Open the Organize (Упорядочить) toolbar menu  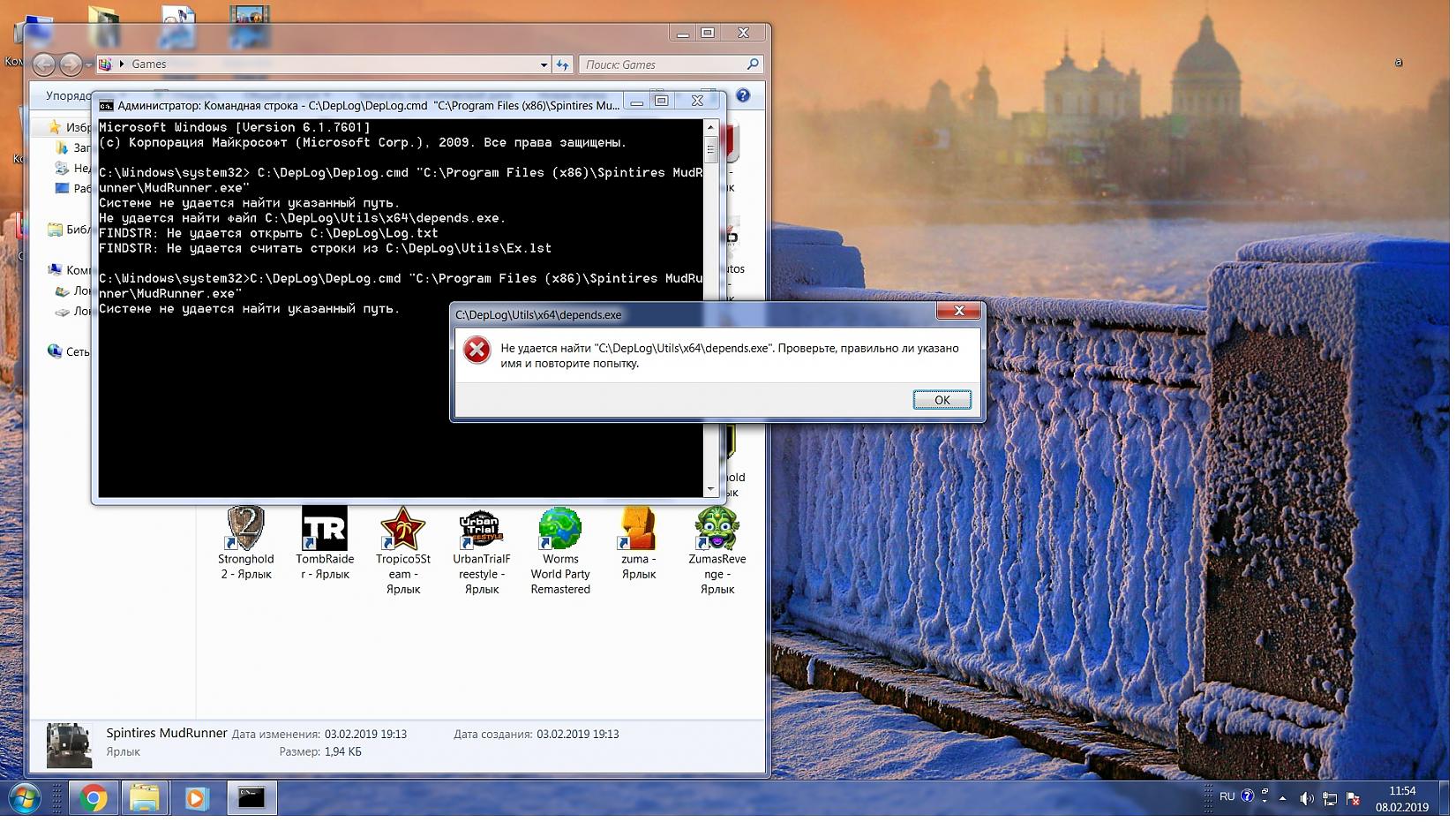(69, 95)
